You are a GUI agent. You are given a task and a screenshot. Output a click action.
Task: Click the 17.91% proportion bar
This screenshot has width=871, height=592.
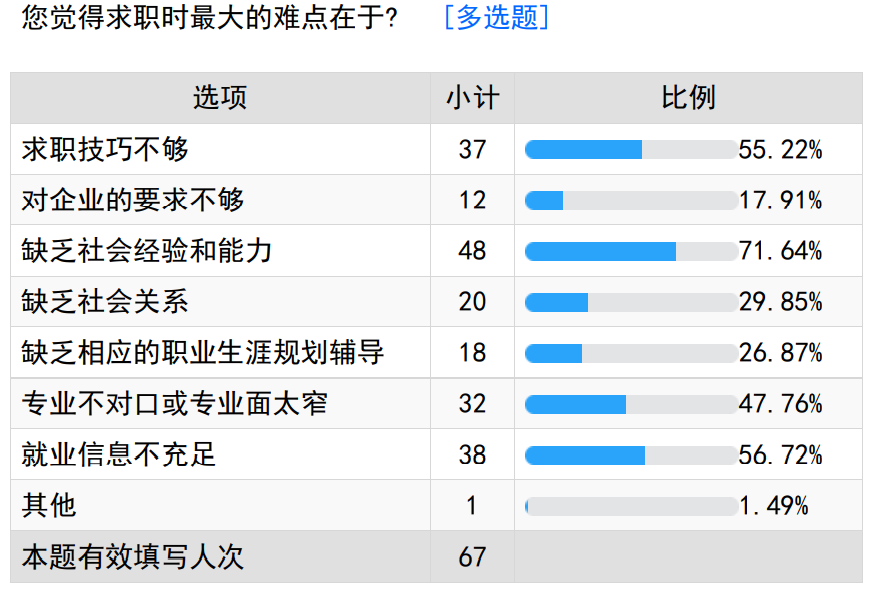[x=631, y=201]
